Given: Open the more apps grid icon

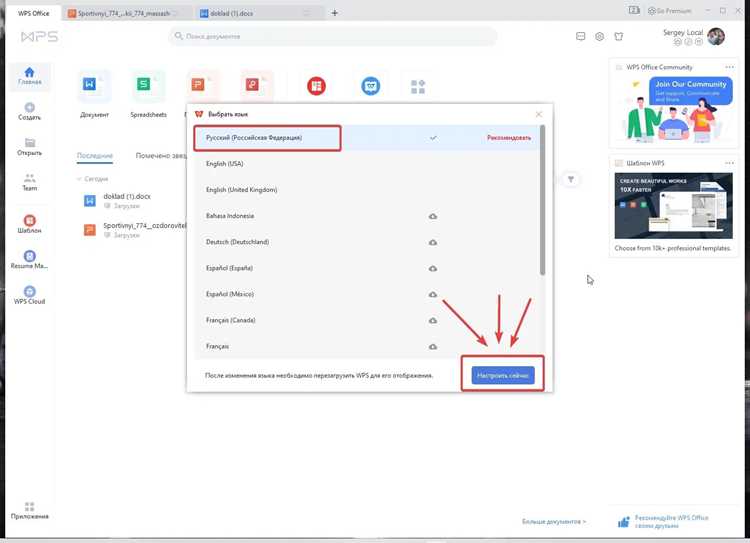Looking at the screenshot, I should tap(418, 87).
